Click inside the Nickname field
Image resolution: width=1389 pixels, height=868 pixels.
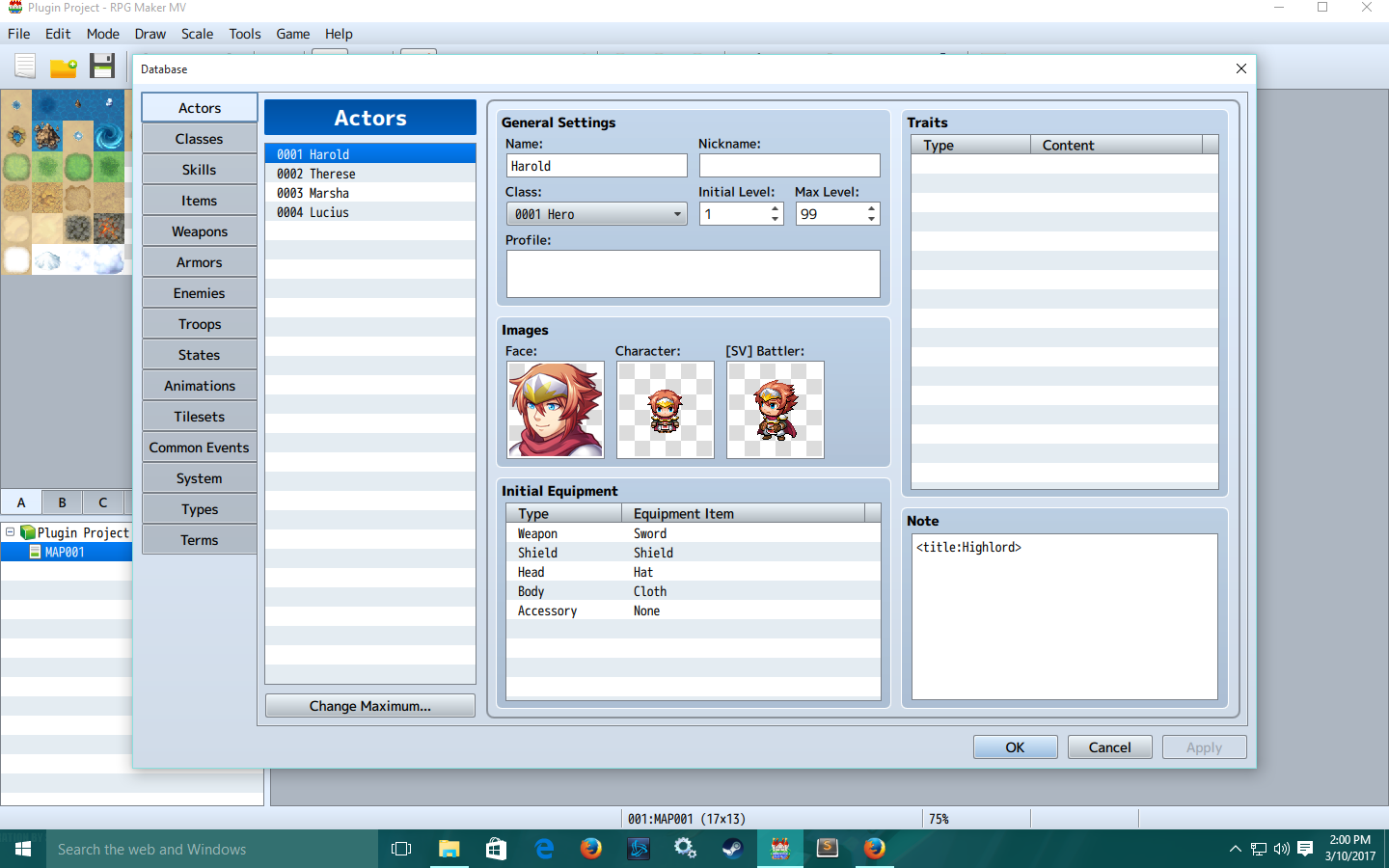coord(789,165)
